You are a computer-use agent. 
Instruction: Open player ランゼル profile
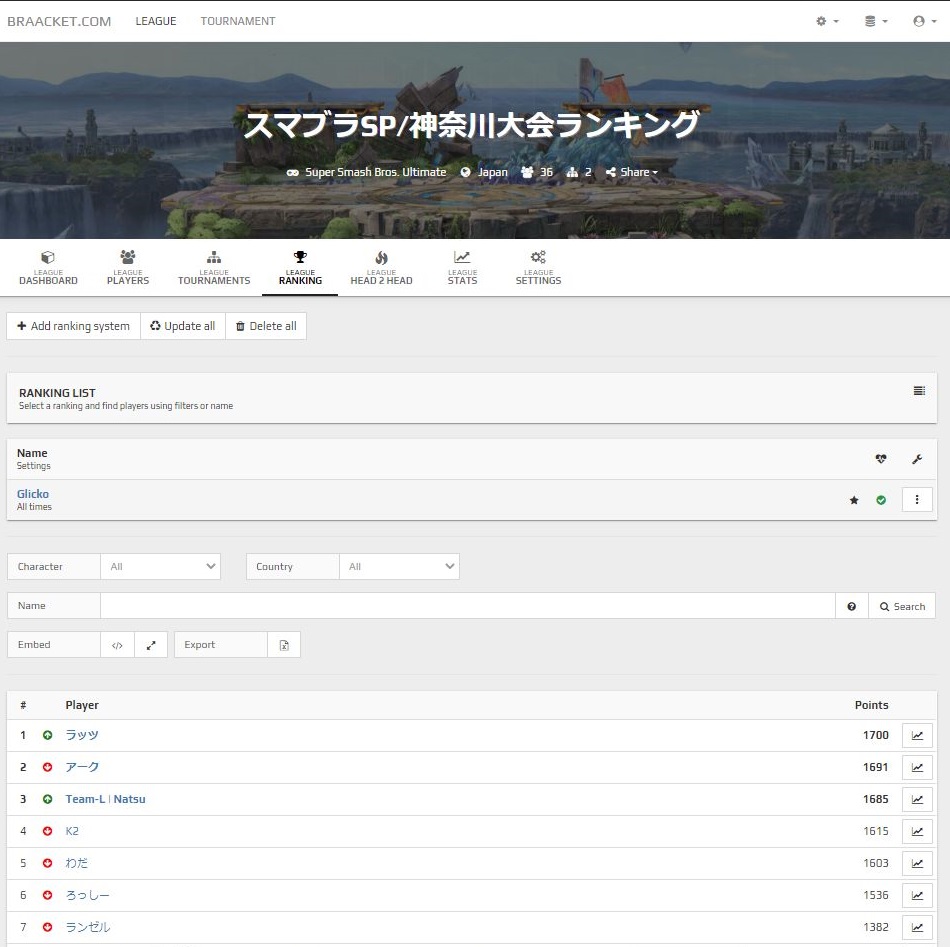click(x=88, y=927)
